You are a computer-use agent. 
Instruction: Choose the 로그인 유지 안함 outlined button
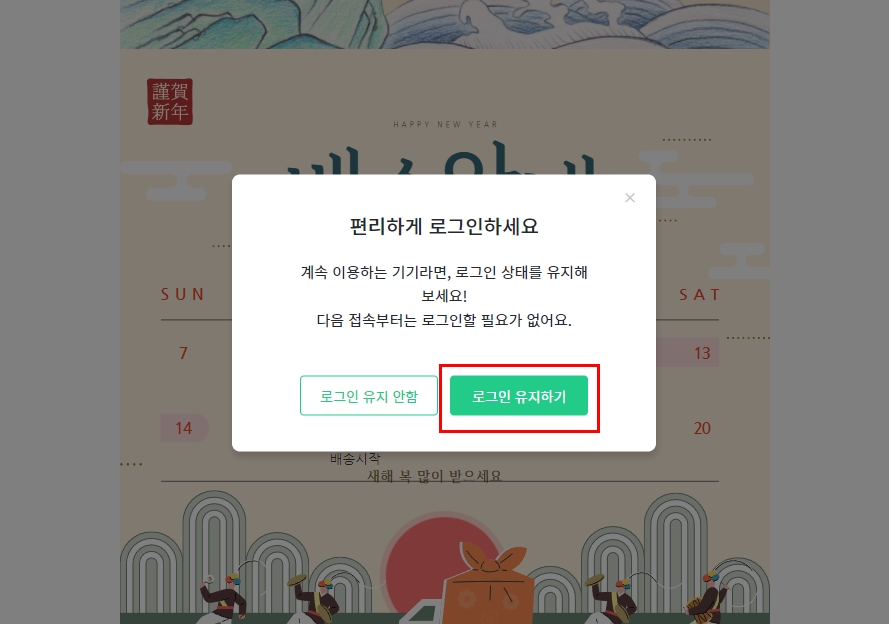coord(369,396)
